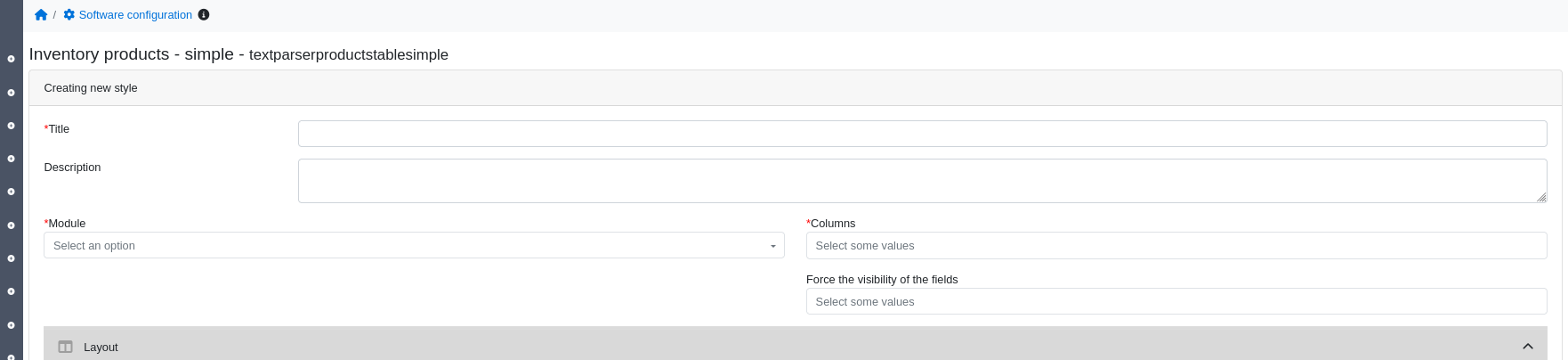This screenshot has height=360, width=1568.
Task: Click the Layout section's table icon
Action: (x=65, y=347)
